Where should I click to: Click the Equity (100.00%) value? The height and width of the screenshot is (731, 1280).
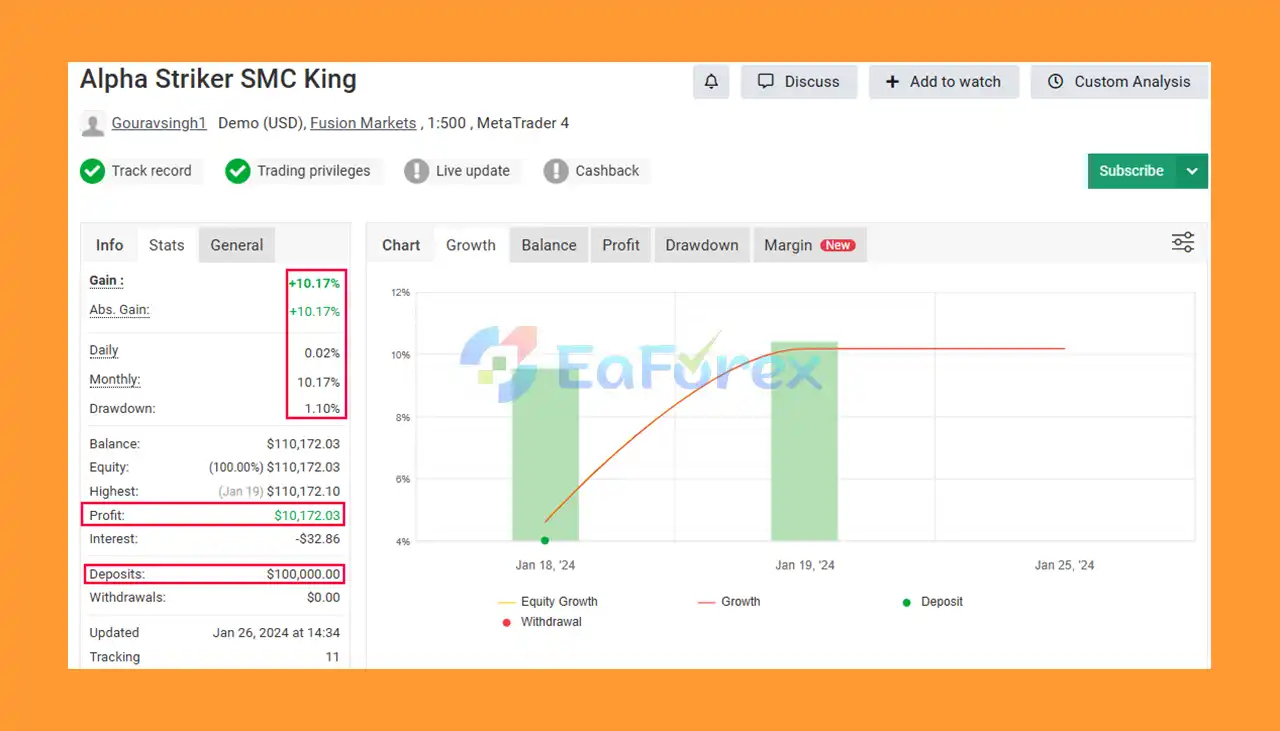274,468
